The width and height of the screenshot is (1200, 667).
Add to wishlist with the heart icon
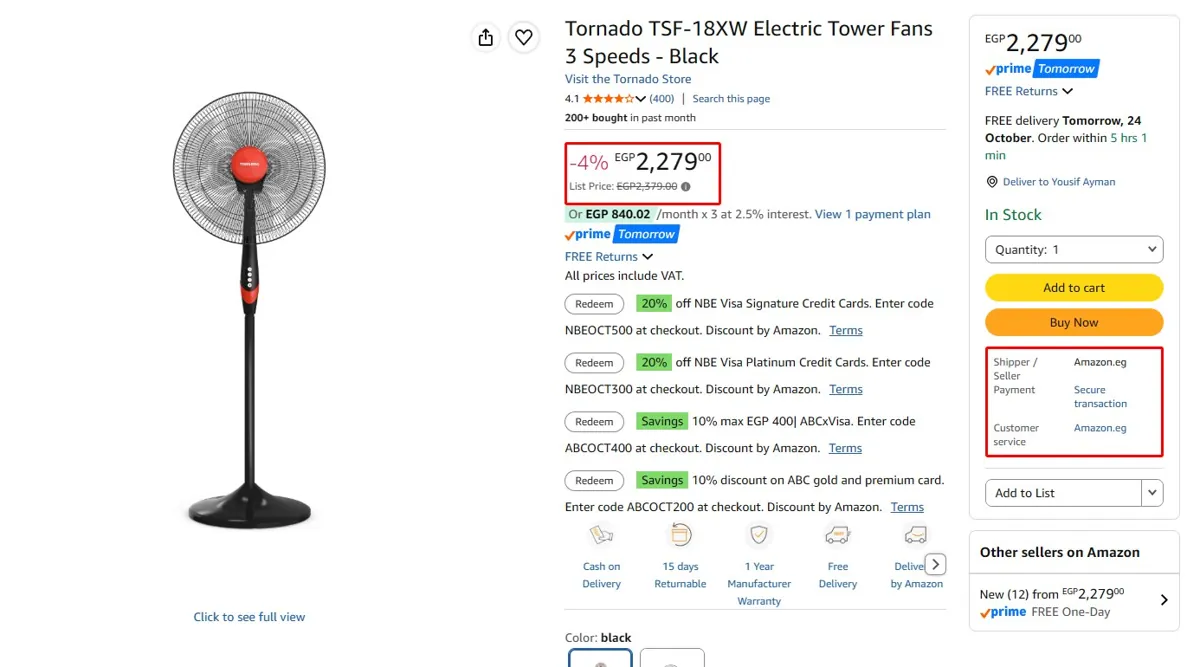[x=523, y=37]
